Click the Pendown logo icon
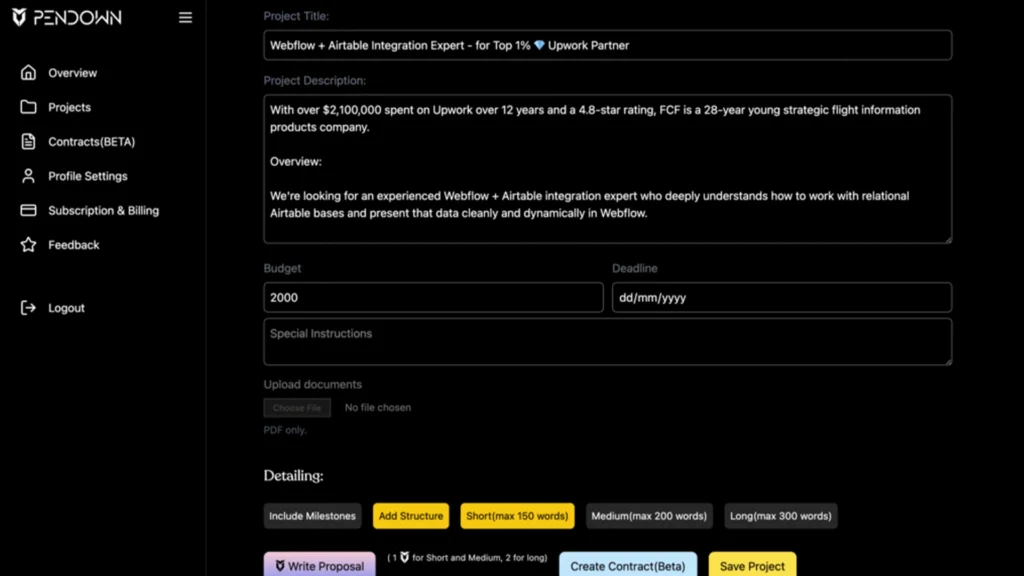The height and width of the screenshot is (576, 1024). pos(19,17)
